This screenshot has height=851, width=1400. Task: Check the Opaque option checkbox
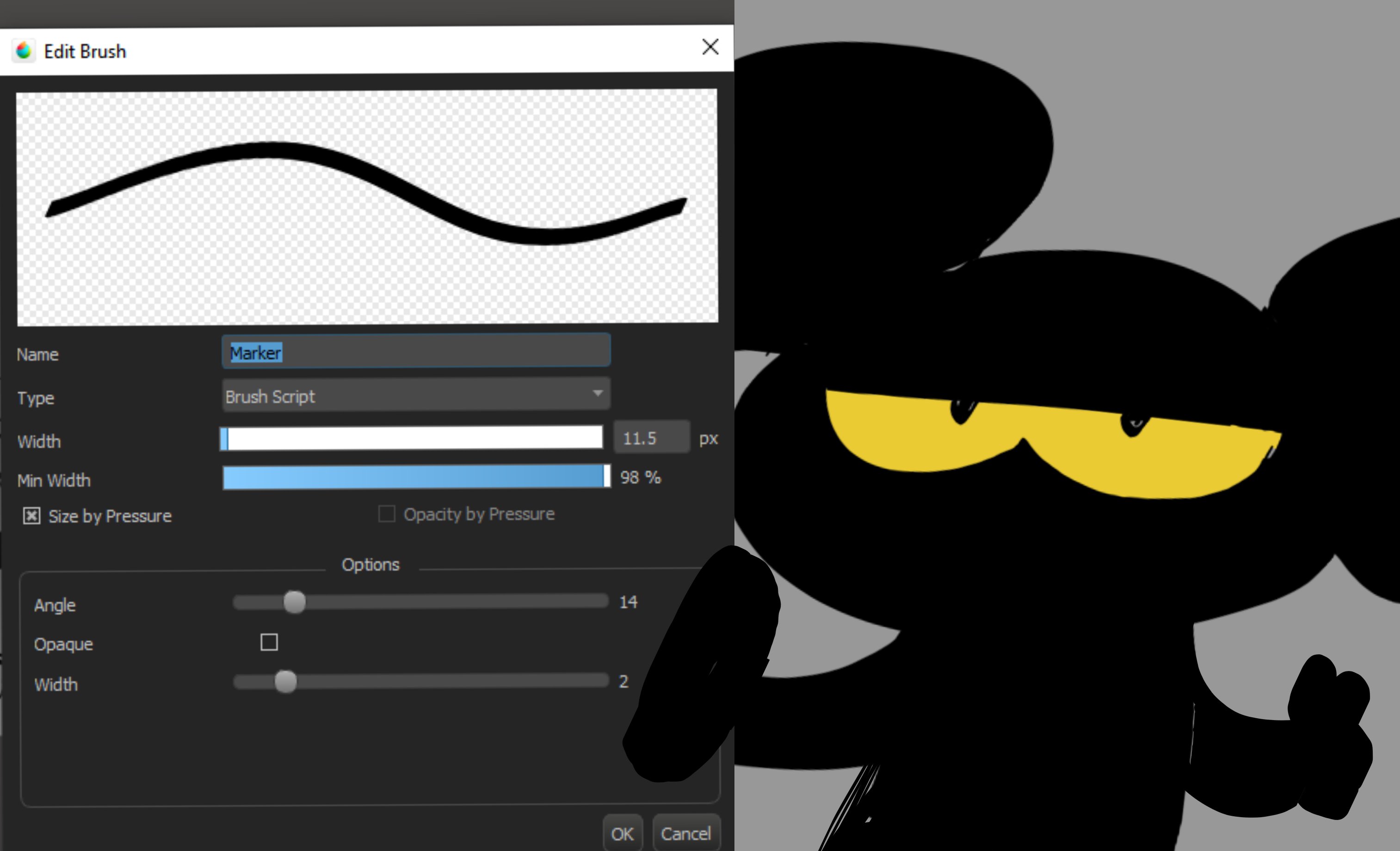[269, 642]
